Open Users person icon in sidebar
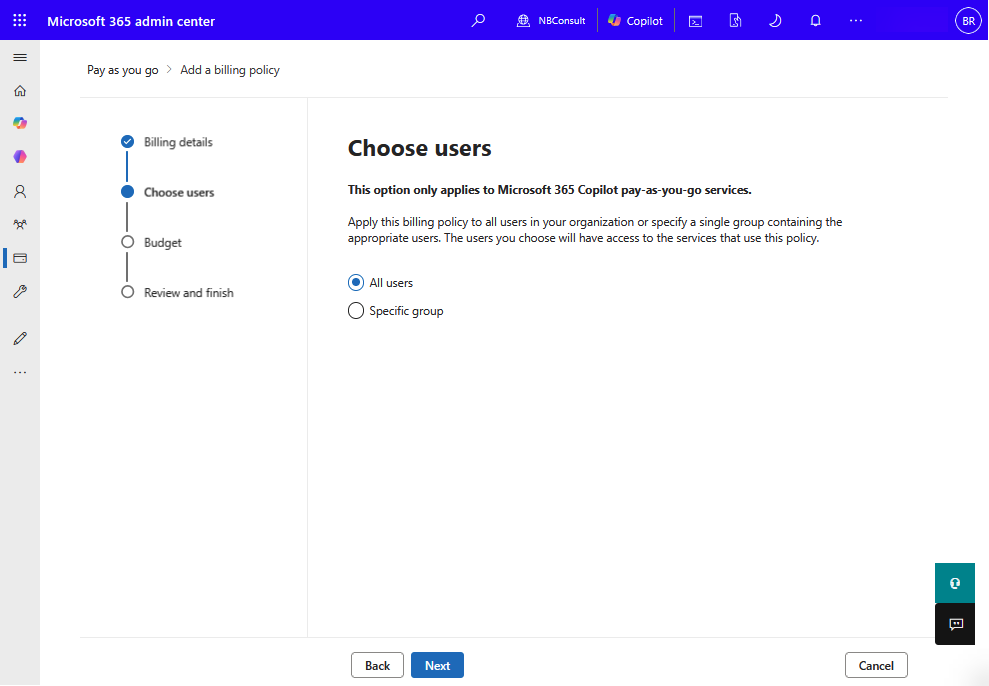Screen dimensions: 989x686 [20, 191]
